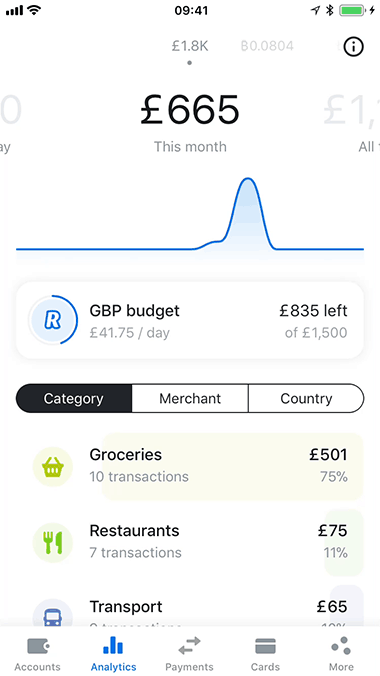Switch the breakdown to Merchant
Viewport: 380px width, 676px height.
point(190,398)
